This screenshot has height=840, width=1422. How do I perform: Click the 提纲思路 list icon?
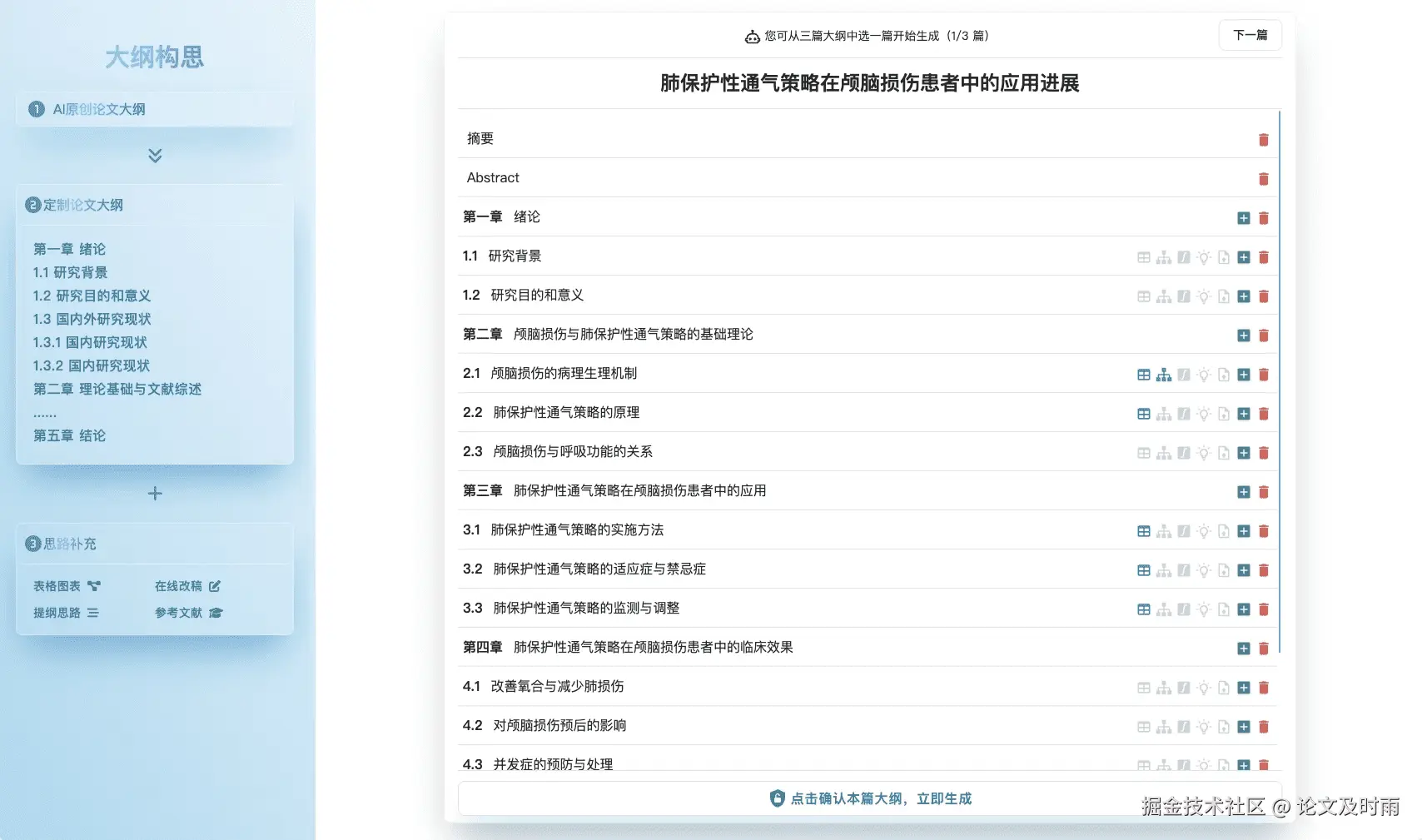[x=94, y=613]
